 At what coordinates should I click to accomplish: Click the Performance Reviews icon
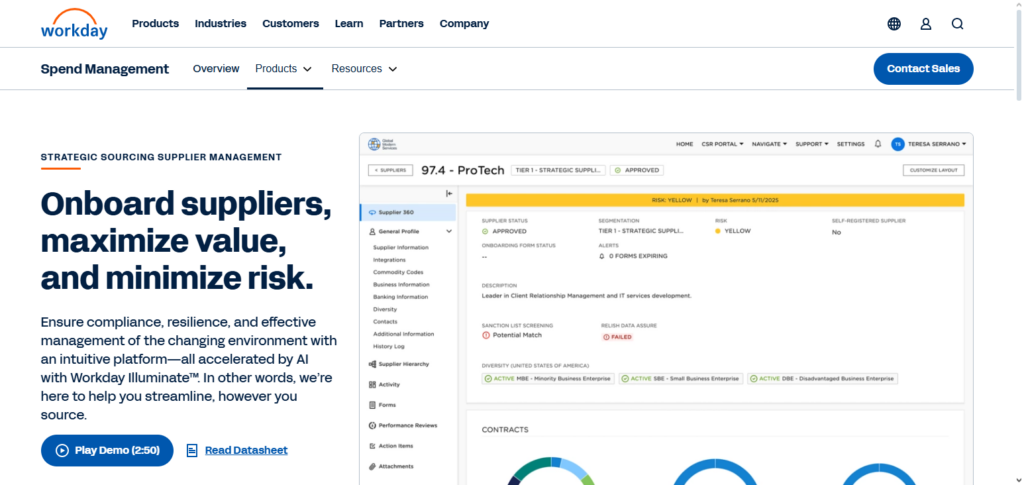372,426
